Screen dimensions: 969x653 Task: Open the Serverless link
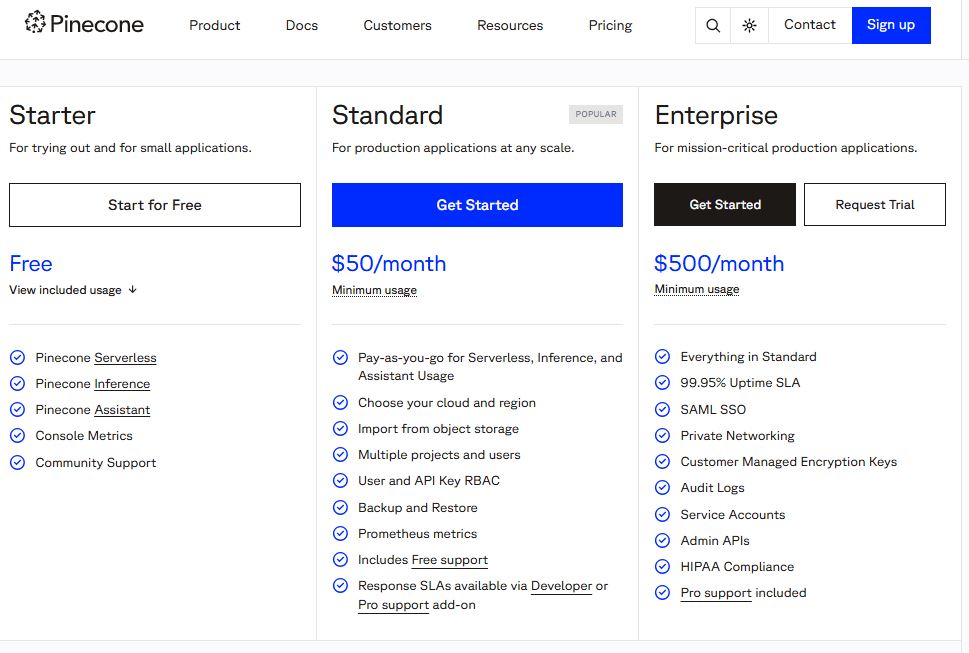pos(125,358)
